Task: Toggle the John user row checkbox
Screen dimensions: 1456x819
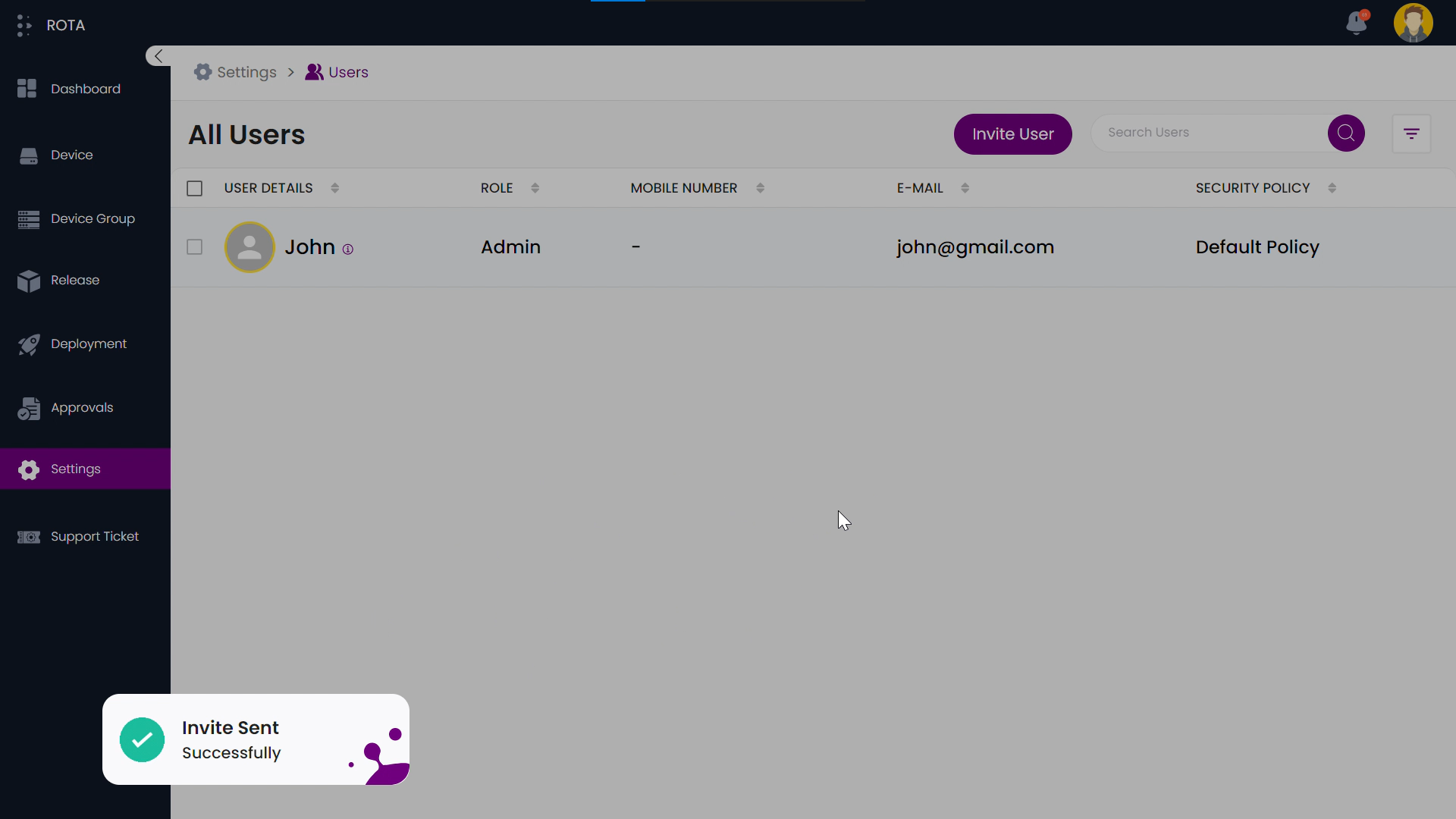Action: click(195, 247)
